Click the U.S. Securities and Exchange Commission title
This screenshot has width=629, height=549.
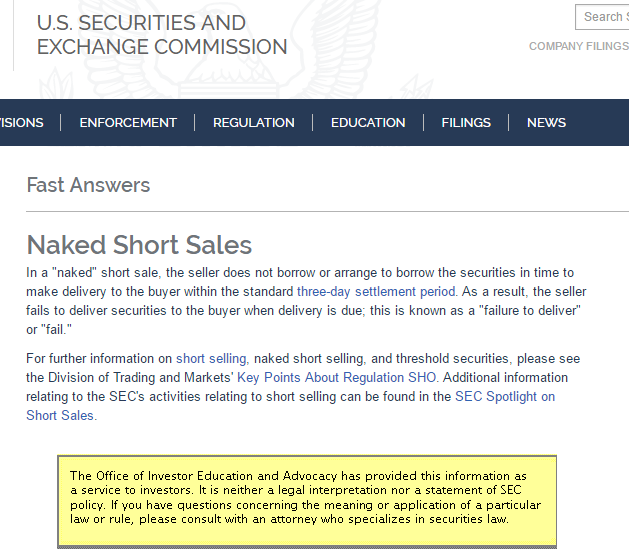click(x=162, y=35)
